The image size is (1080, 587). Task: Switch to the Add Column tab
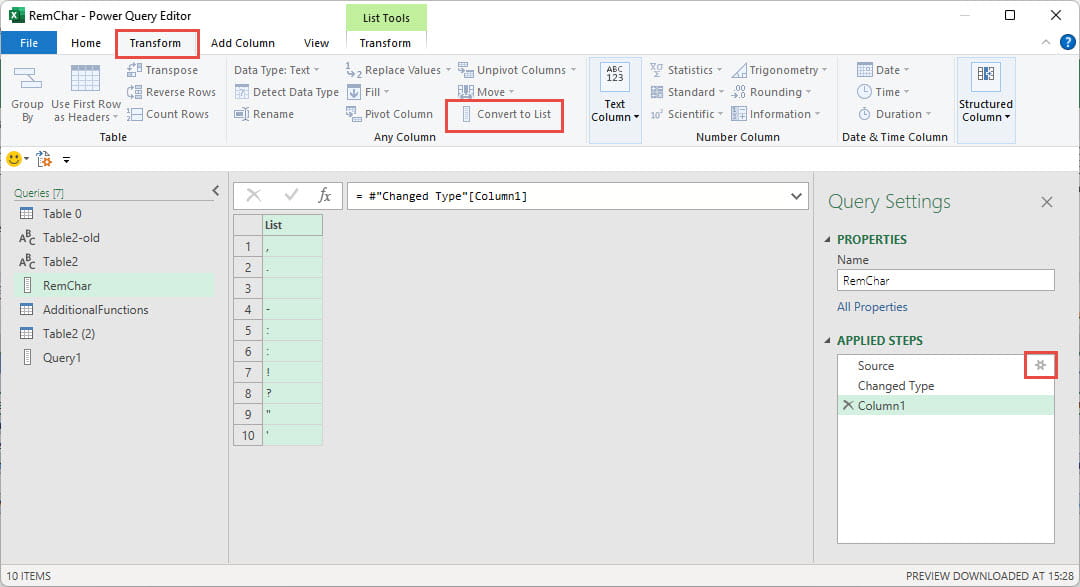pos(242,43)
